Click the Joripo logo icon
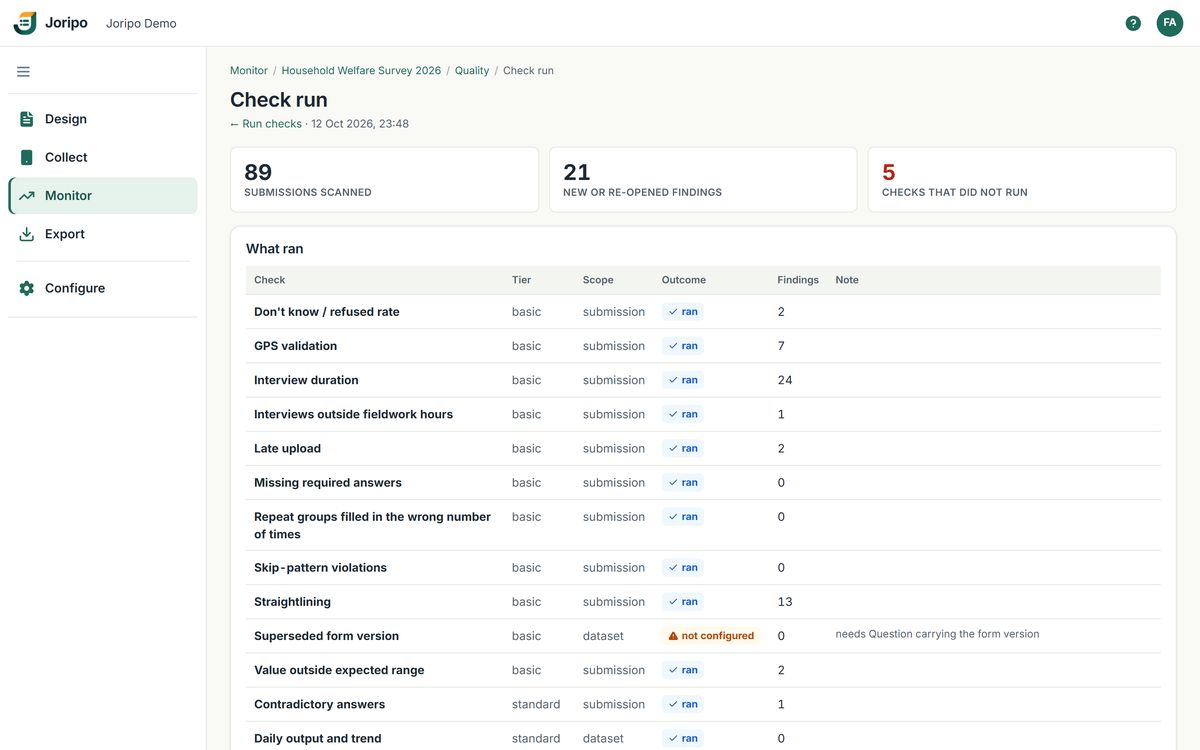The height and width of the screenshot is (750, 1200). tap(25, 23)
